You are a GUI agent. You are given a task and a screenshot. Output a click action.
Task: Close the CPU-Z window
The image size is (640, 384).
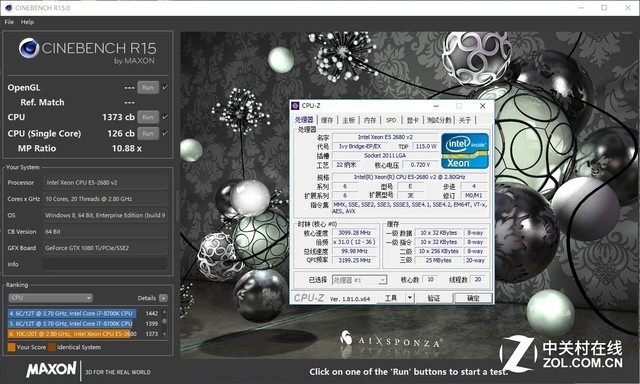[482, 106]
